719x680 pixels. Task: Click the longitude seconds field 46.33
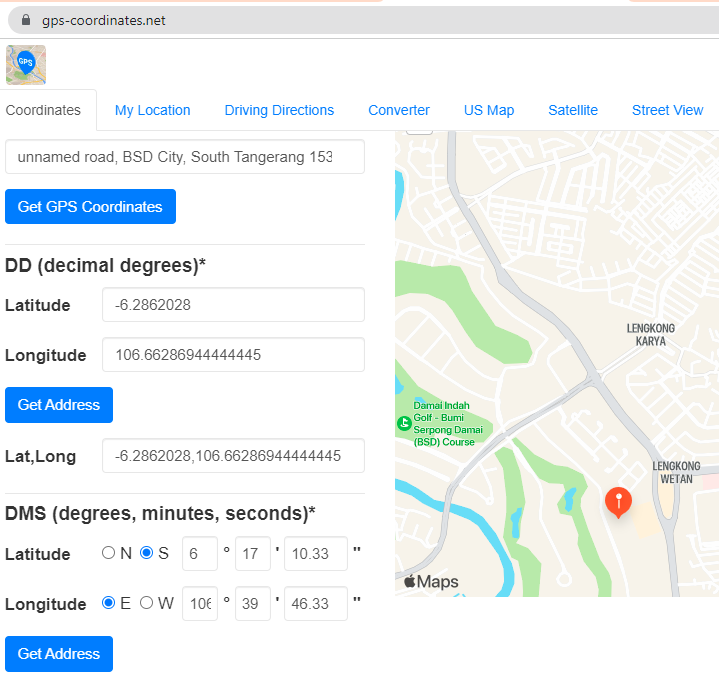pyautogui.click(x=316, y=603)
